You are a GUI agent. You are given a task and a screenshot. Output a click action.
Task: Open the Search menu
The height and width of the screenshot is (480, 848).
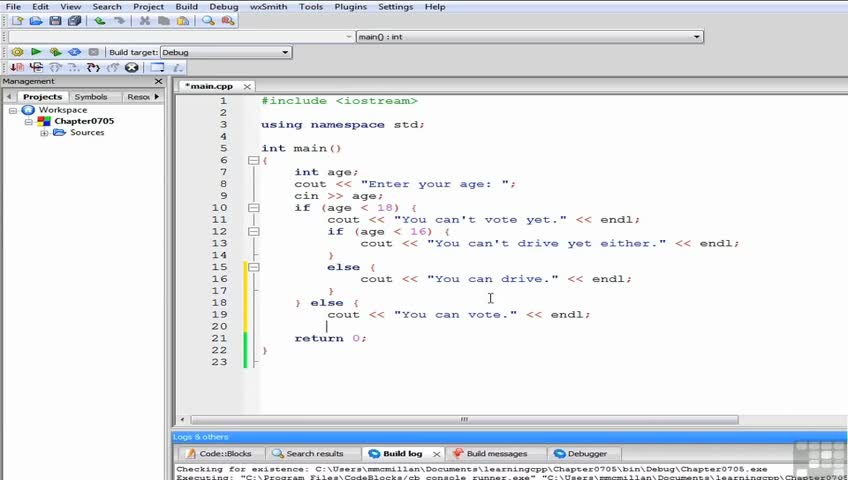pyautogui.click(x=107, y=6)
